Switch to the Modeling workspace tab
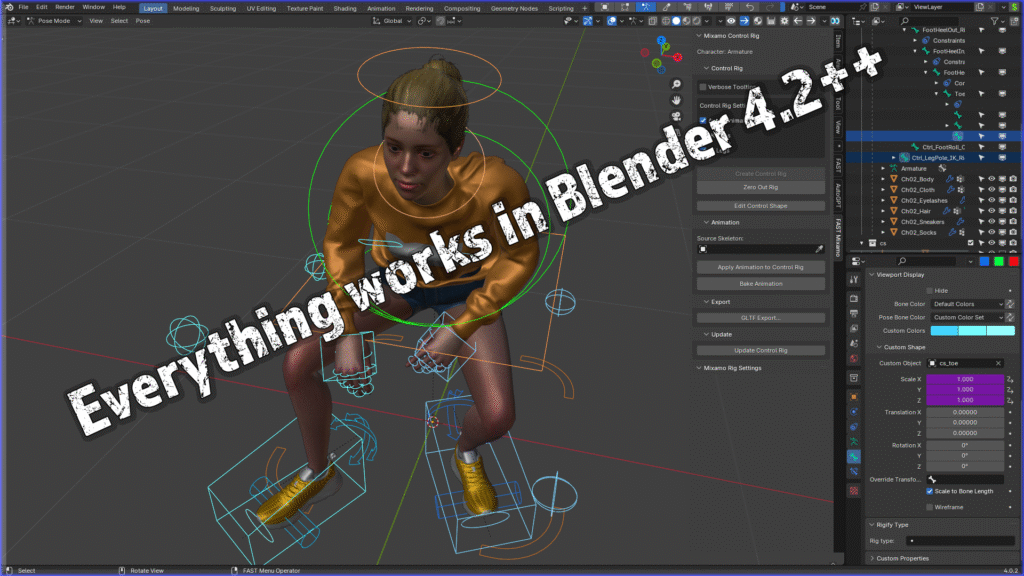Viewport: 1024px width, 576px height. [186, 8]
